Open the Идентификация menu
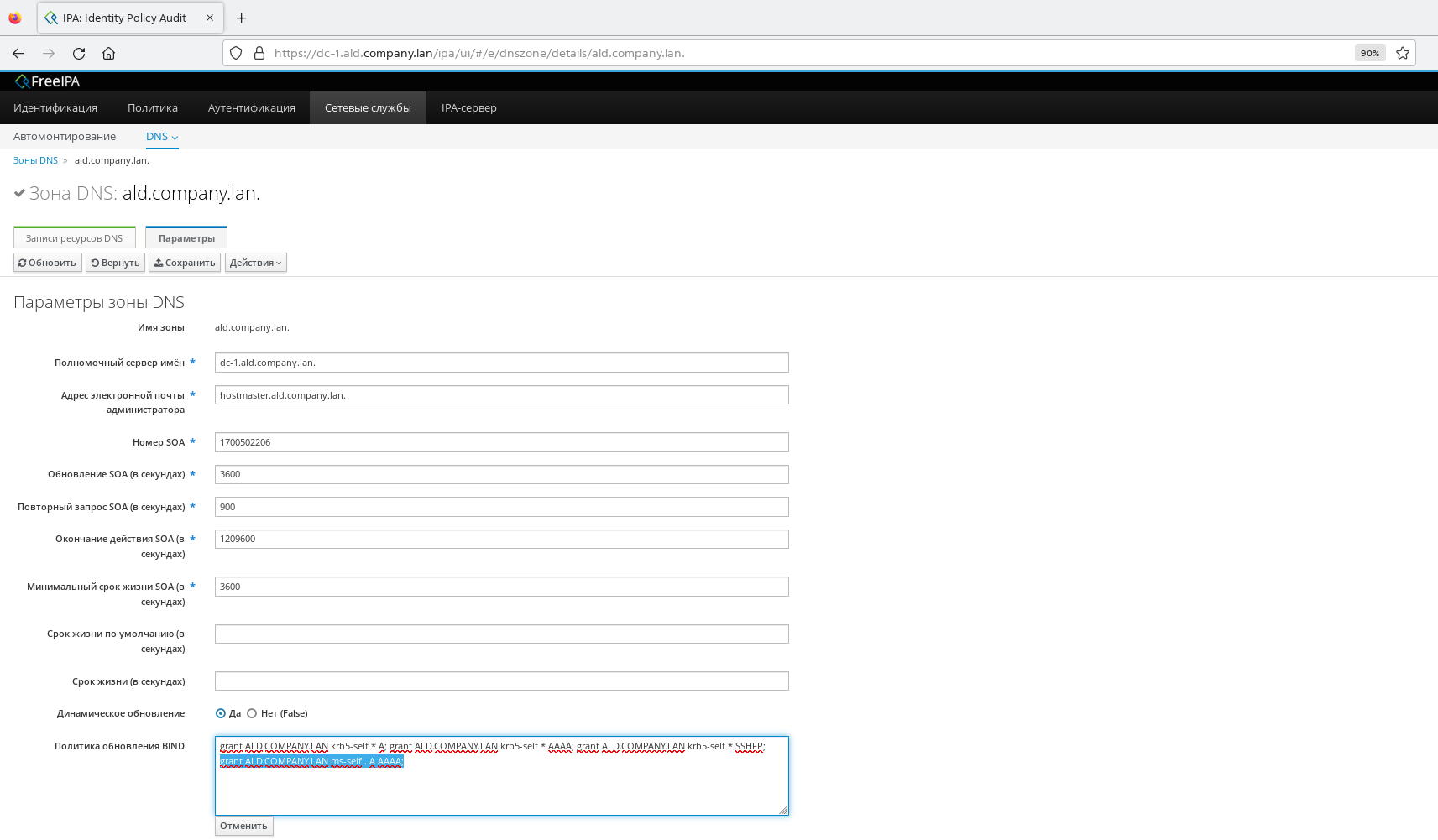1438x840 pixels. [55, 107]
